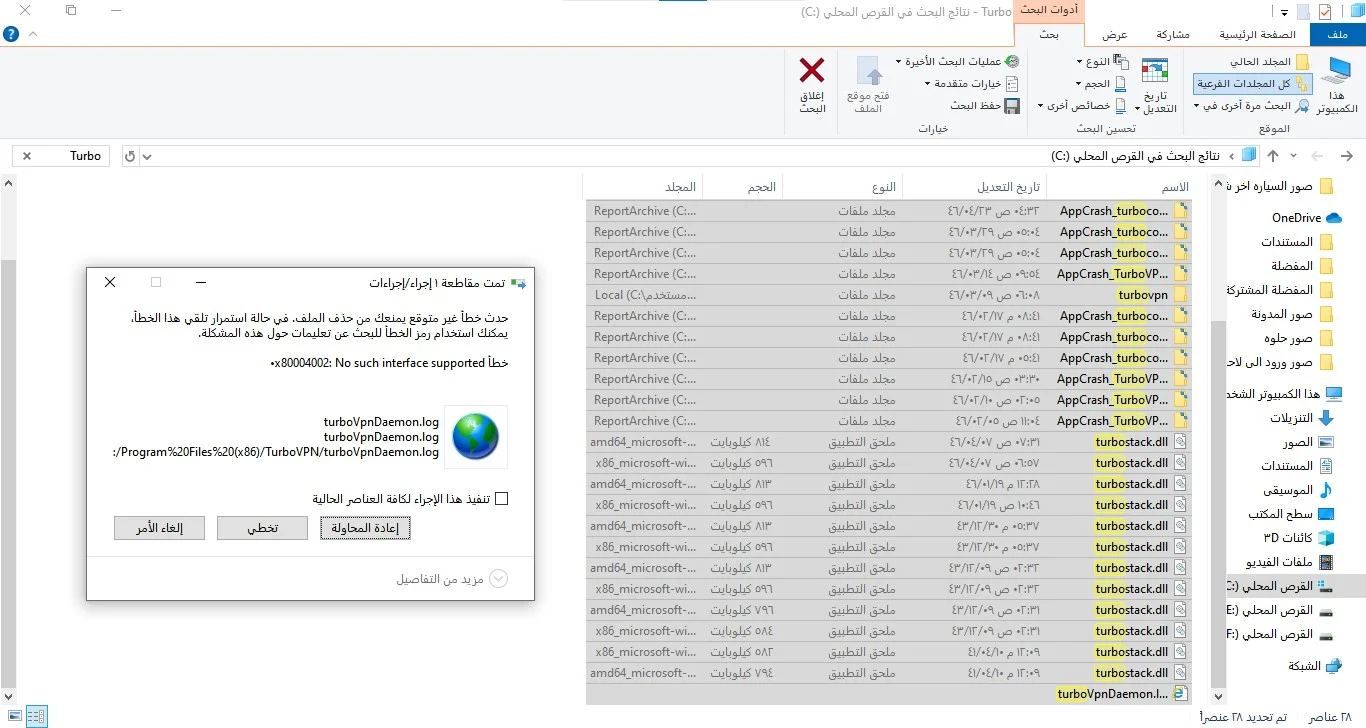Click Cancel (إلغاء الأمر) in the dialog
1366x728 pixels.
(159, 528)
